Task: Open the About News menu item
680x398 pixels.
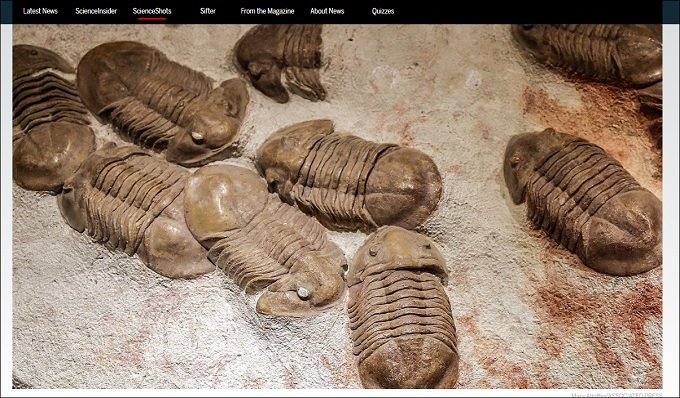Action: click(327, 11)
